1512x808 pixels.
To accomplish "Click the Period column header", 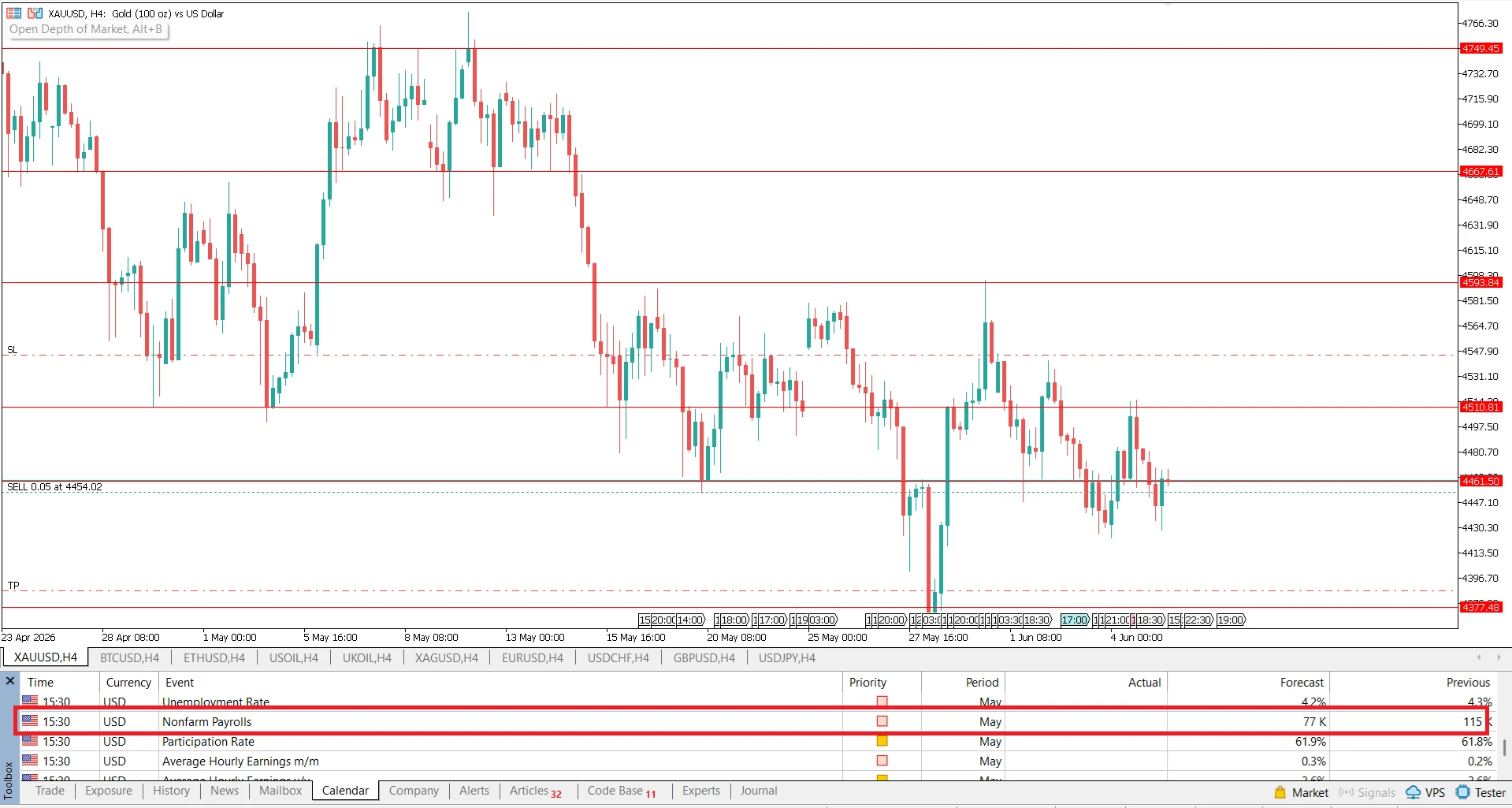I will pos(963,683).
